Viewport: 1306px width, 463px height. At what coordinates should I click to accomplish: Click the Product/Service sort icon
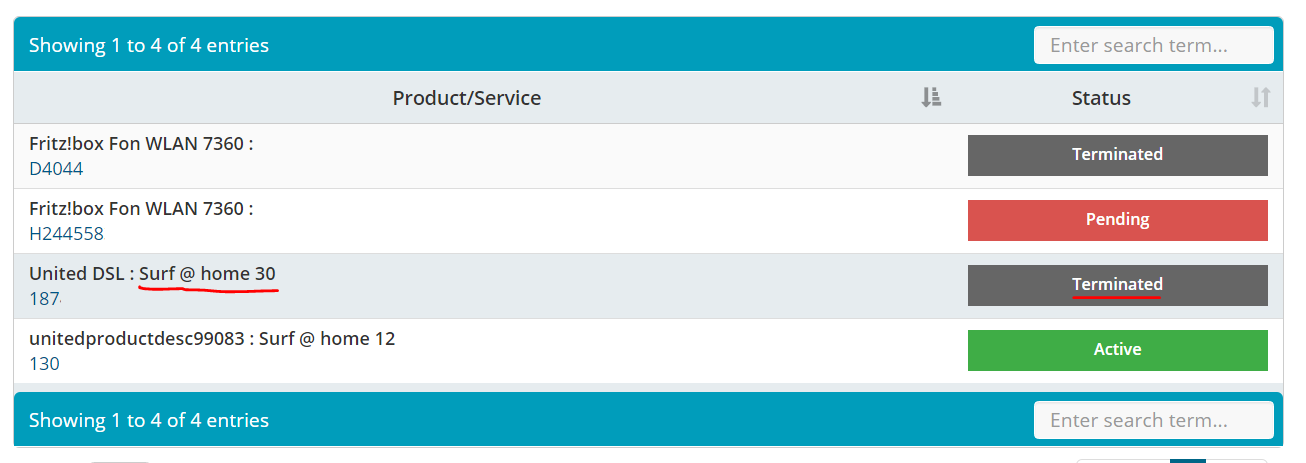[931, 98]
